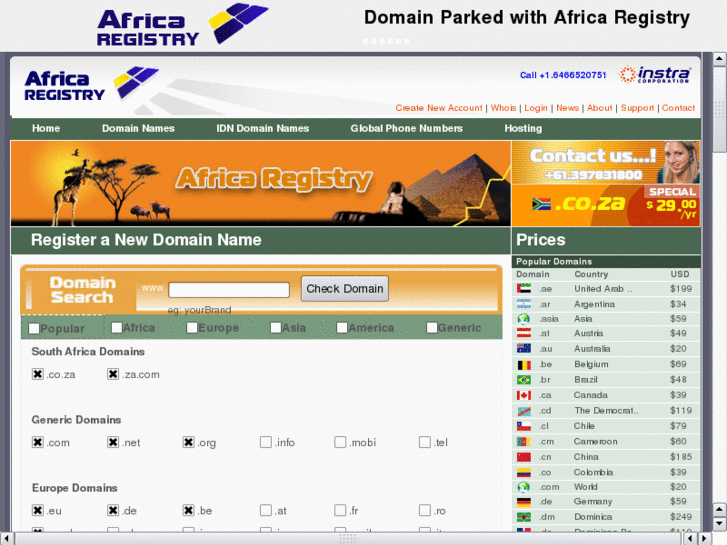Uncheck the .org domain checkbox

click(x=188, y=442)
